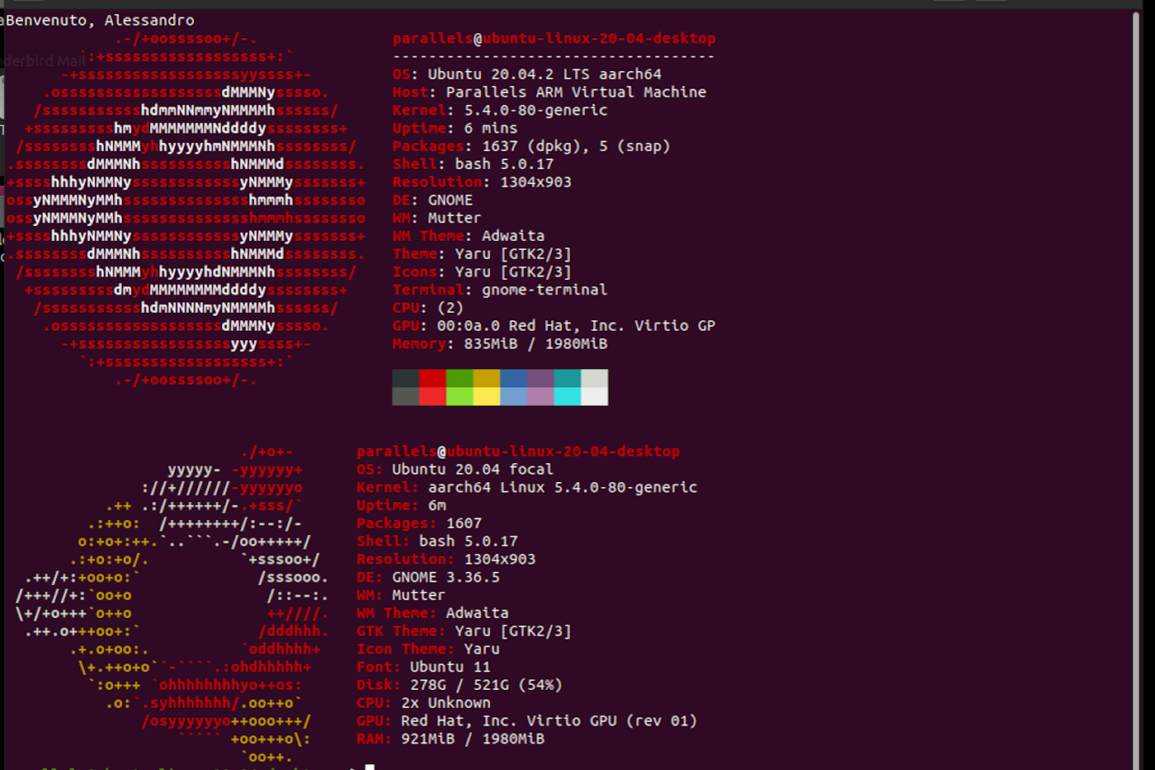Click 'GPU: 00:0a.0 Red Hat, Inc.' line

click(x=554, y=326)
